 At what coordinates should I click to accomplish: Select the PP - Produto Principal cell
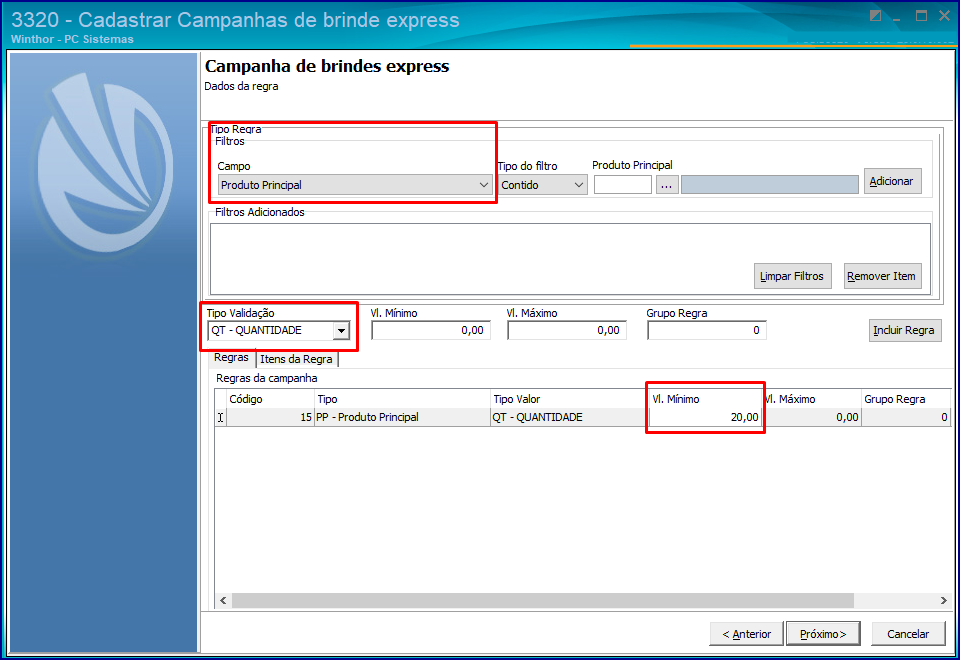(402, 418)
